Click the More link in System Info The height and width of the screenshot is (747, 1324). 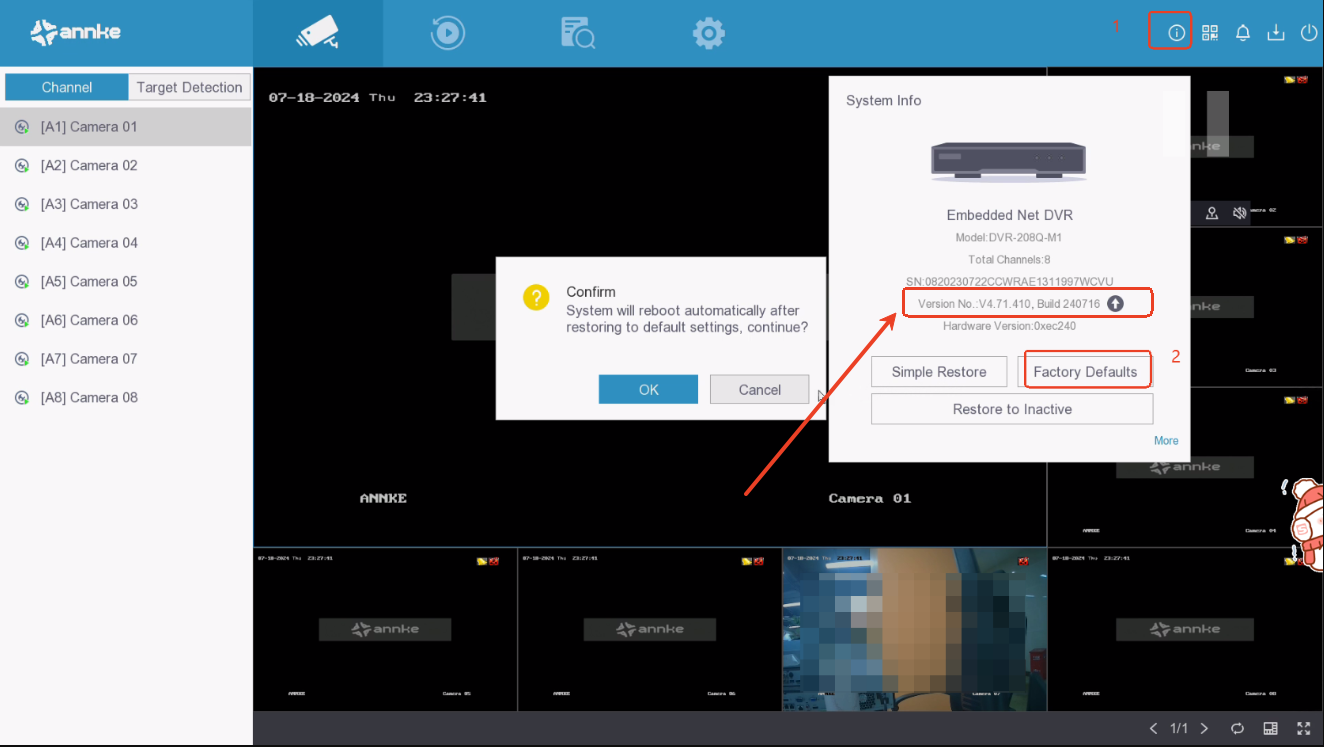point(1166,440)
